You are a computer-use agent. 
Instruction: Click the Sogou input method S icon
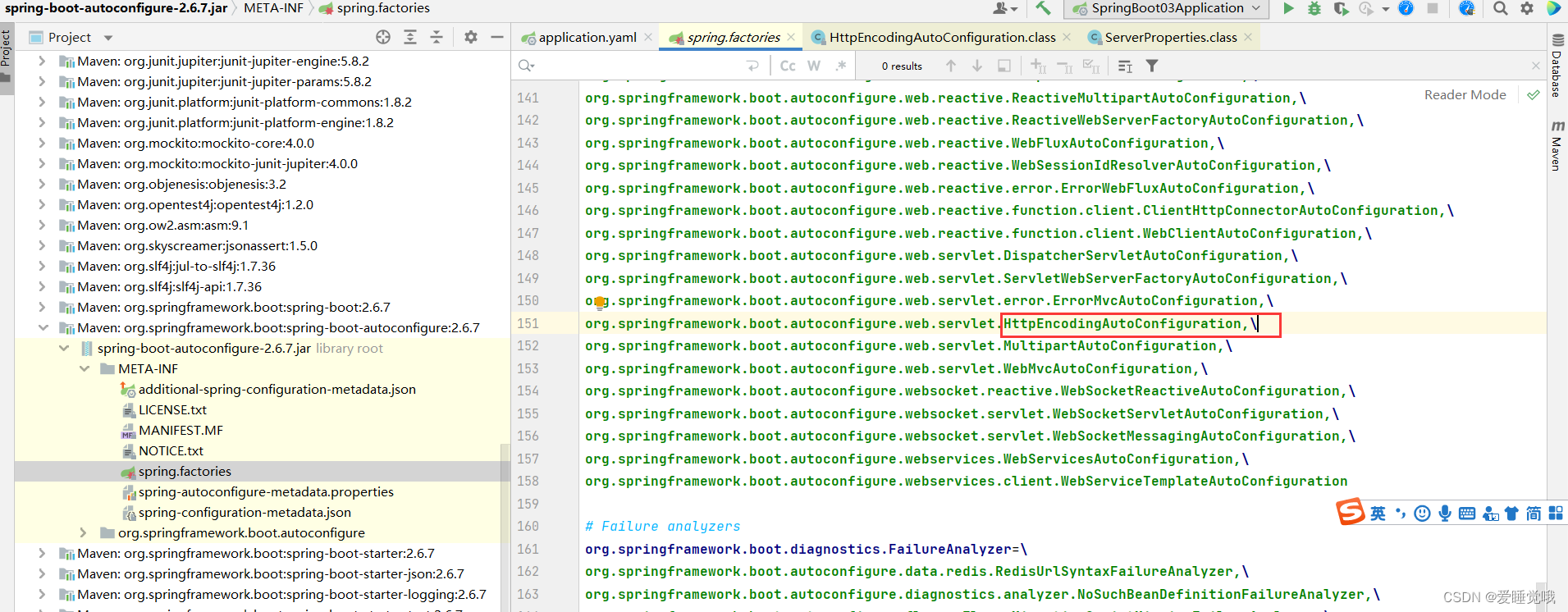pyautogui.click(x=1351, y=512)
